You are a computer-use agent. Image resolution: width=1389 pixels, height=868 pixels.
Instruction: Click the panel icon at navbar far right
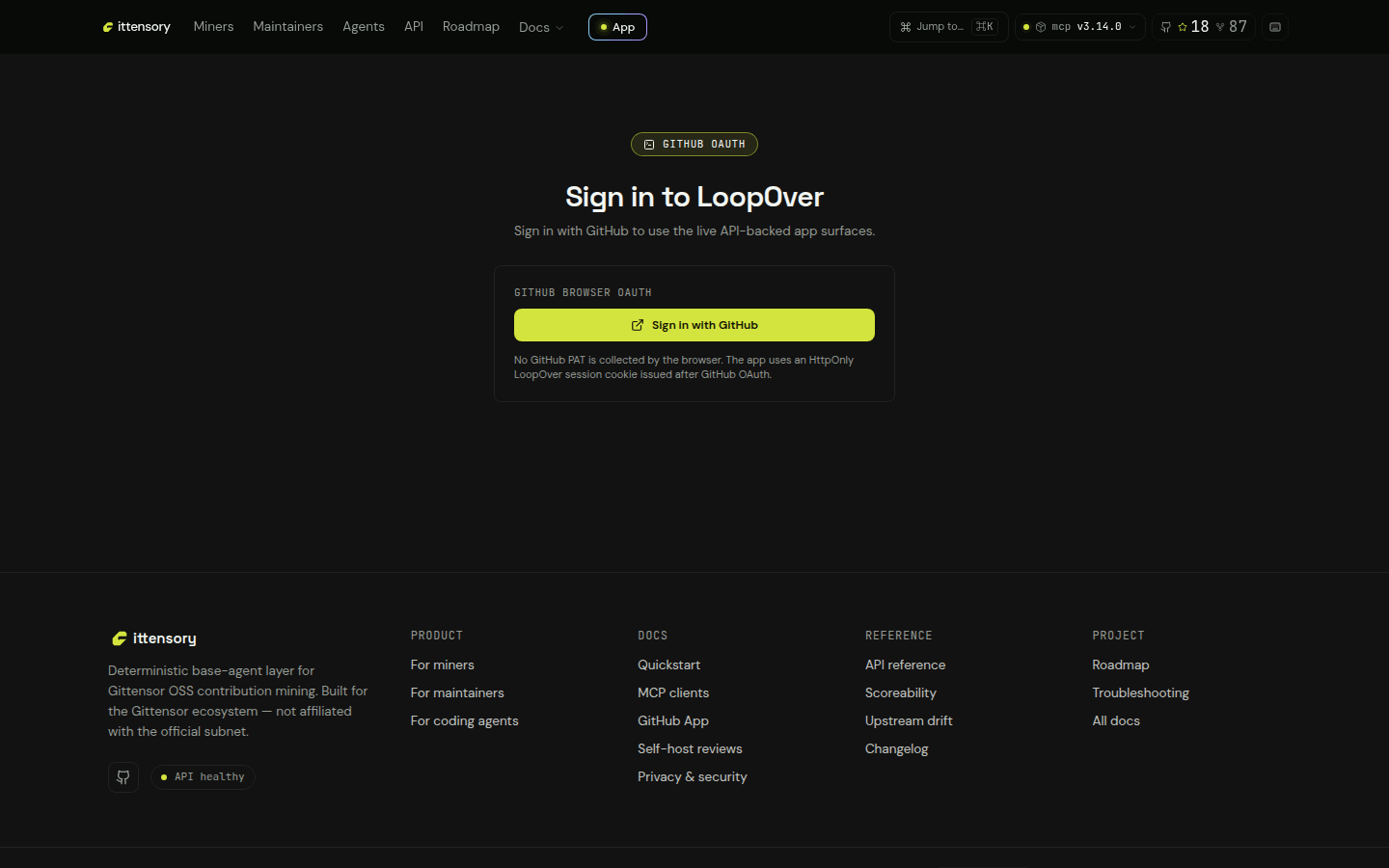1275,27
